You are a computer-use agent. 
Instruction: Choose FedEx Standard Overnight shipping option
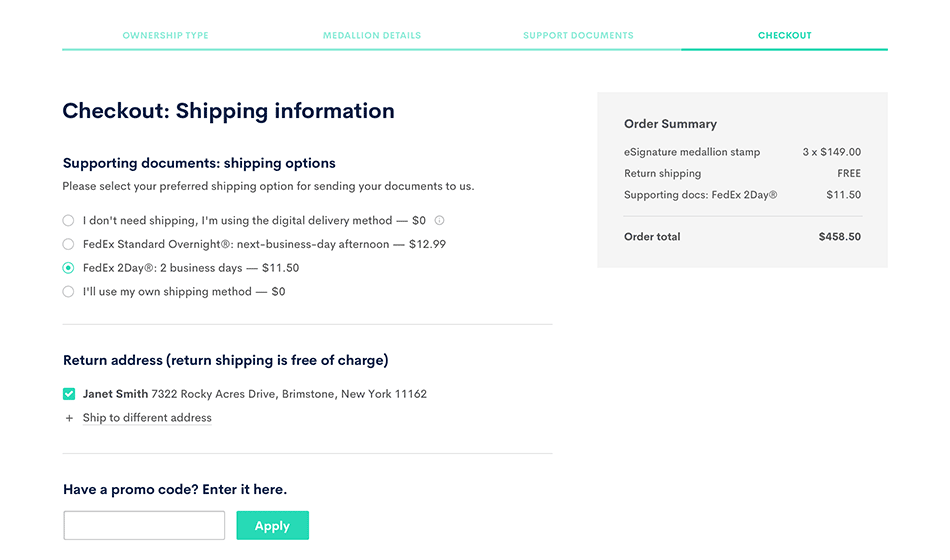coord(68,244)
